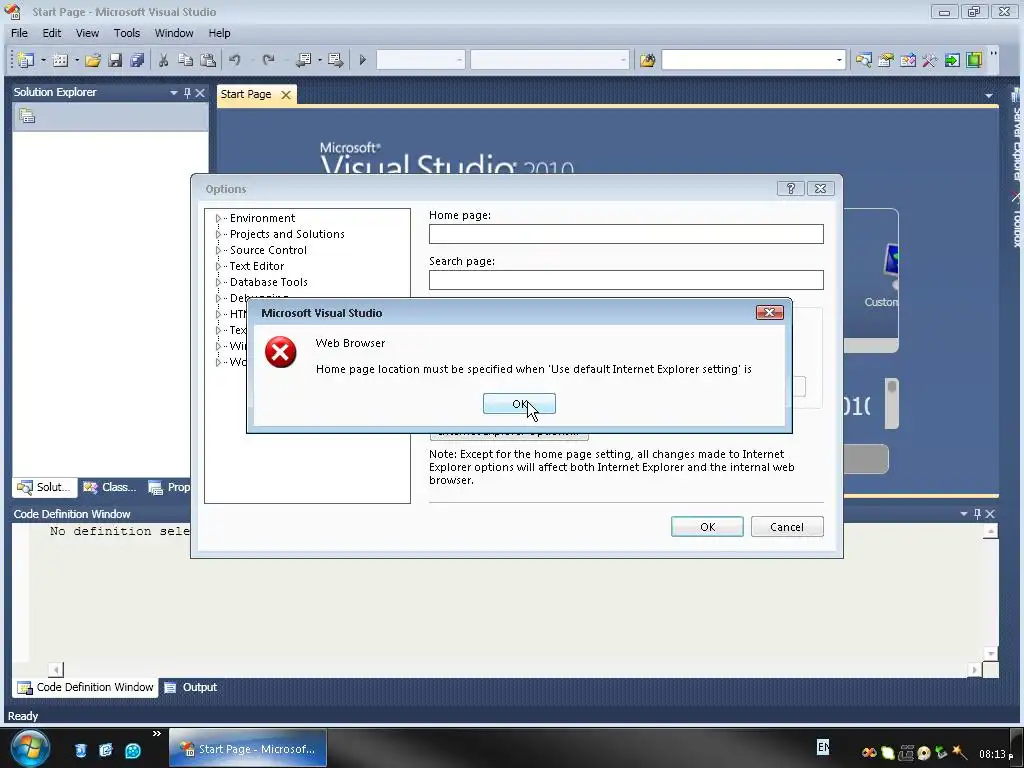Expand the Projects and Solutions node
This screenshot has height=768, width=1024.
coord(218,234)
